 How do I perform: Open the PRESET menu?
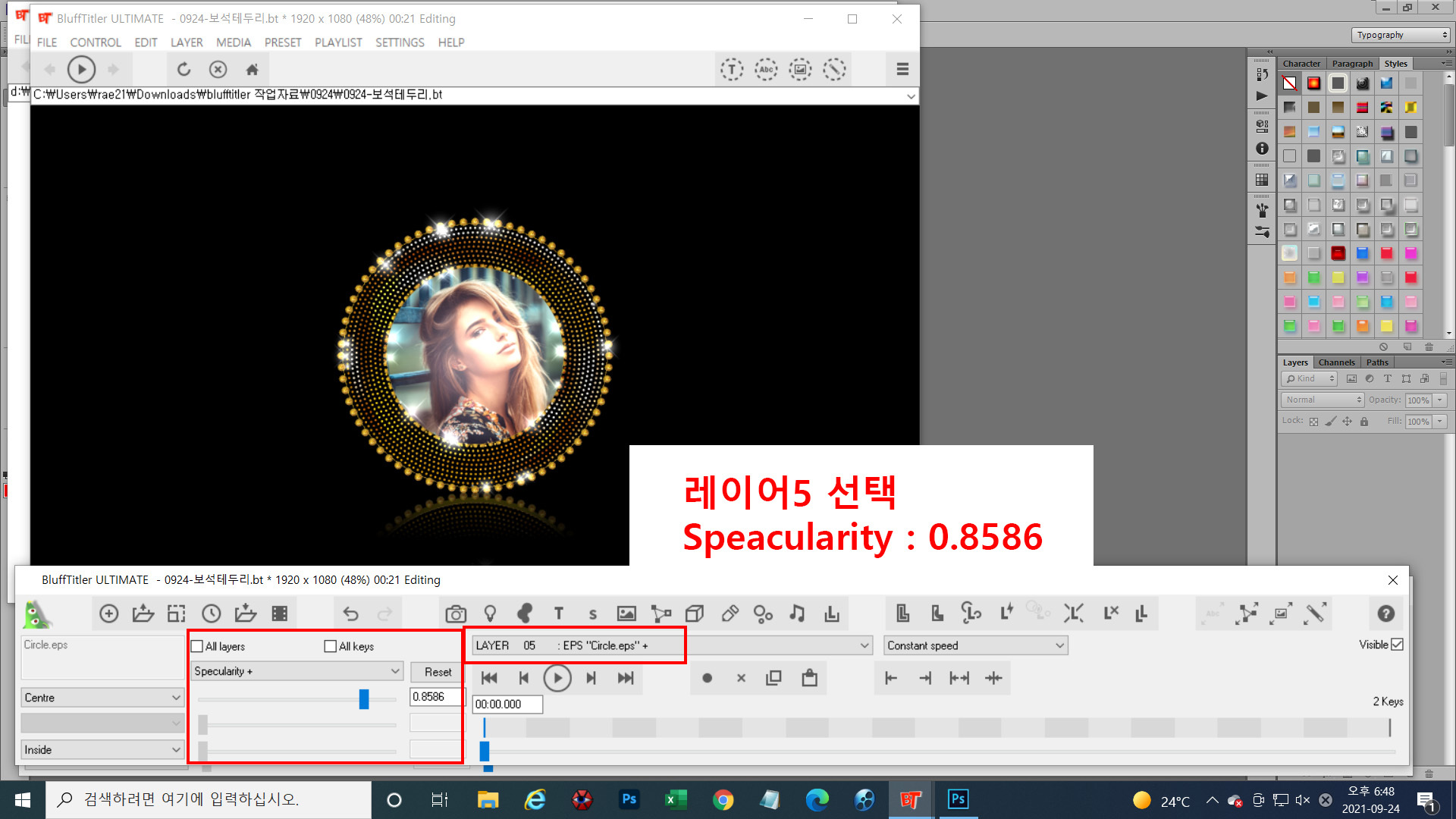pos(282,42)
